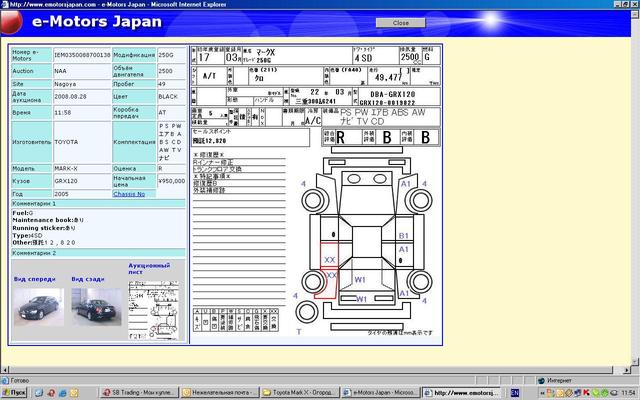Click the Вид сзади label
The image size is (640, 400).
[x=88, y=279]
